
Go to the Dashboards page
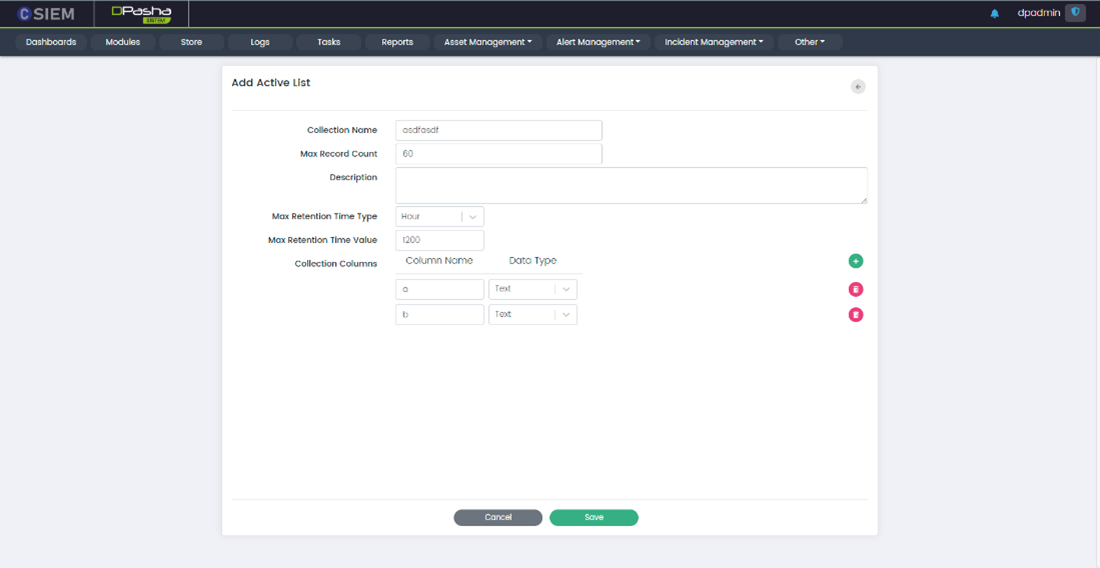(x=51, y=42)
